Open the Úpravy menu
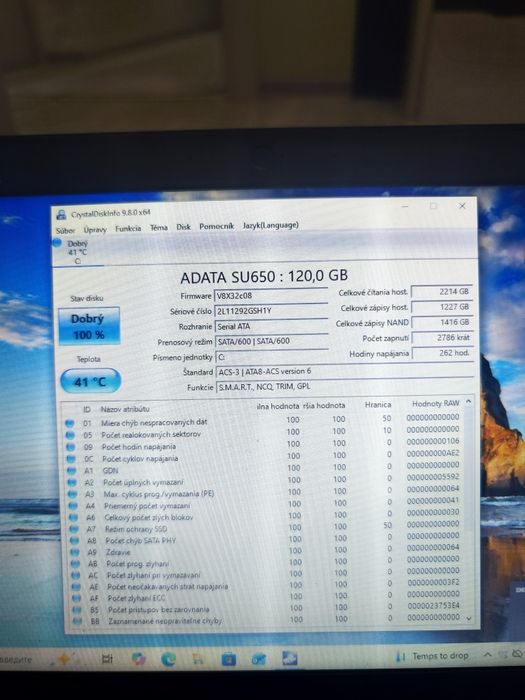 (x=95, y=229)
